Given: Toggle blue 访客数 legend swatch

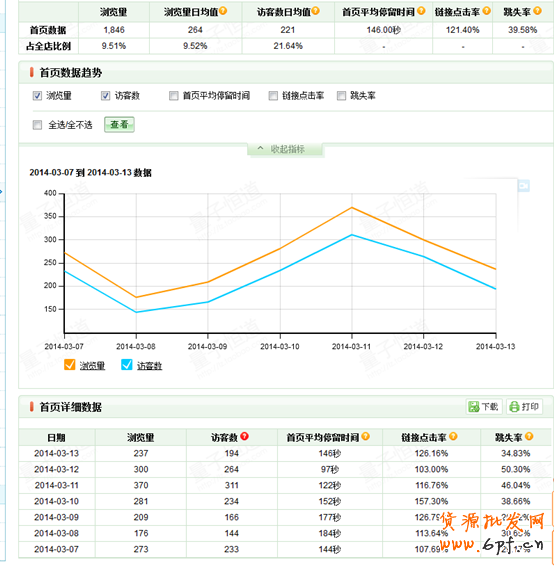Looking at the screenshot, I should [127, 365].
